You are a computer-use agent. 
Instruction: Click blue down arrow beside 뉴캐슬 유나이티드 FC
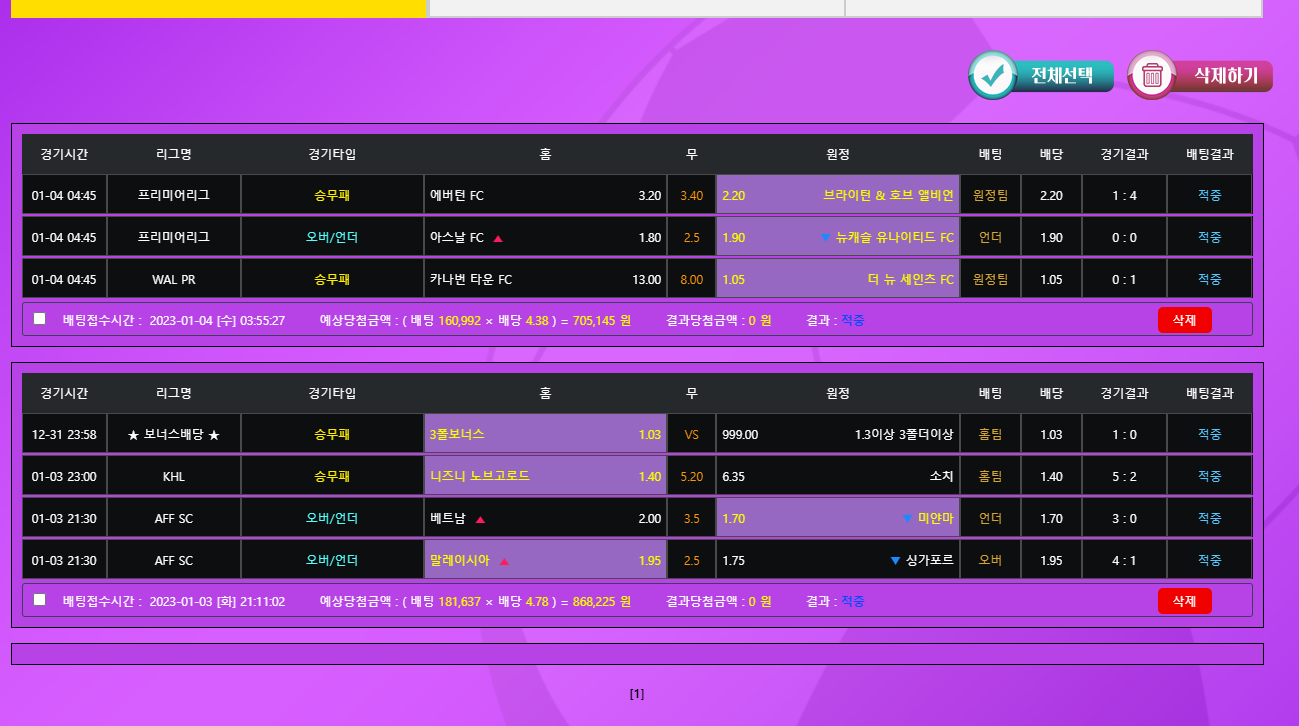point(825,237)
